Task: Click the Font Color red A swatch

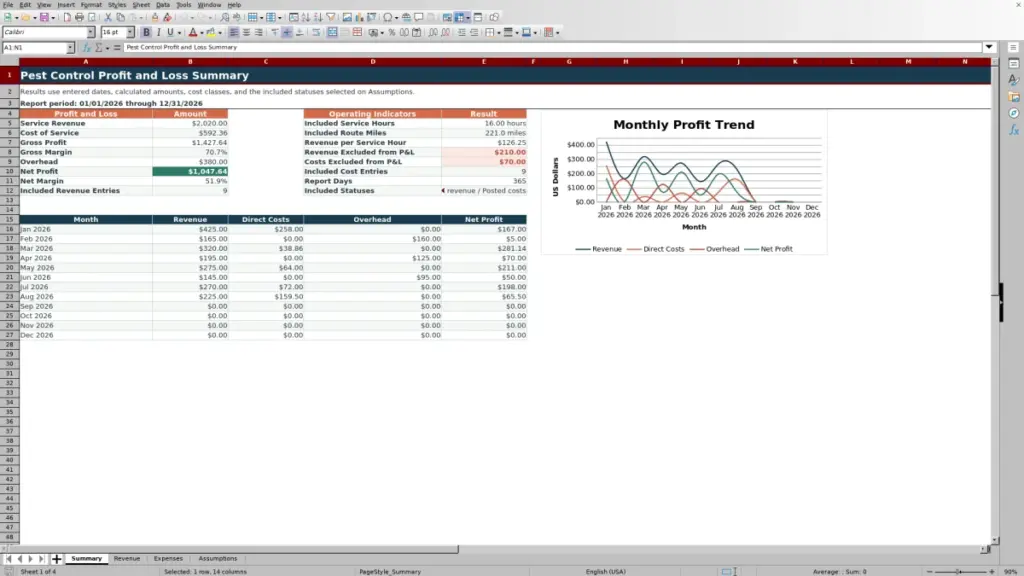Action: coord(193,33)
